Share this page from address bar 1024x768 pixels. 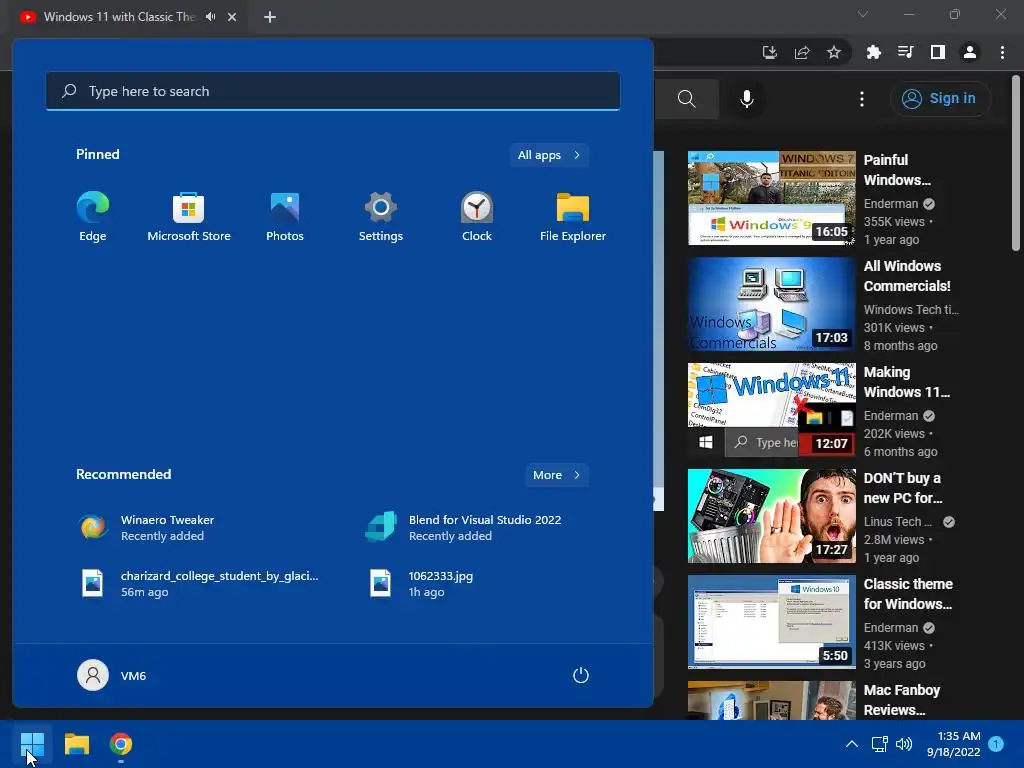[x=802, y=52]
